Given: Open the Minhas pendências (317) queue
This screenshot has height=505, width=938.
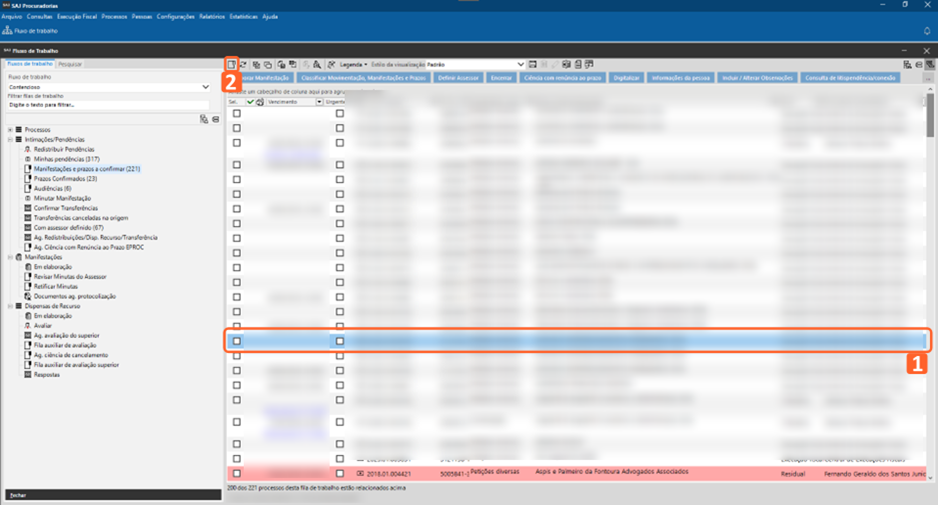Looking at the screenshot, I should click(x=66, y=159).
